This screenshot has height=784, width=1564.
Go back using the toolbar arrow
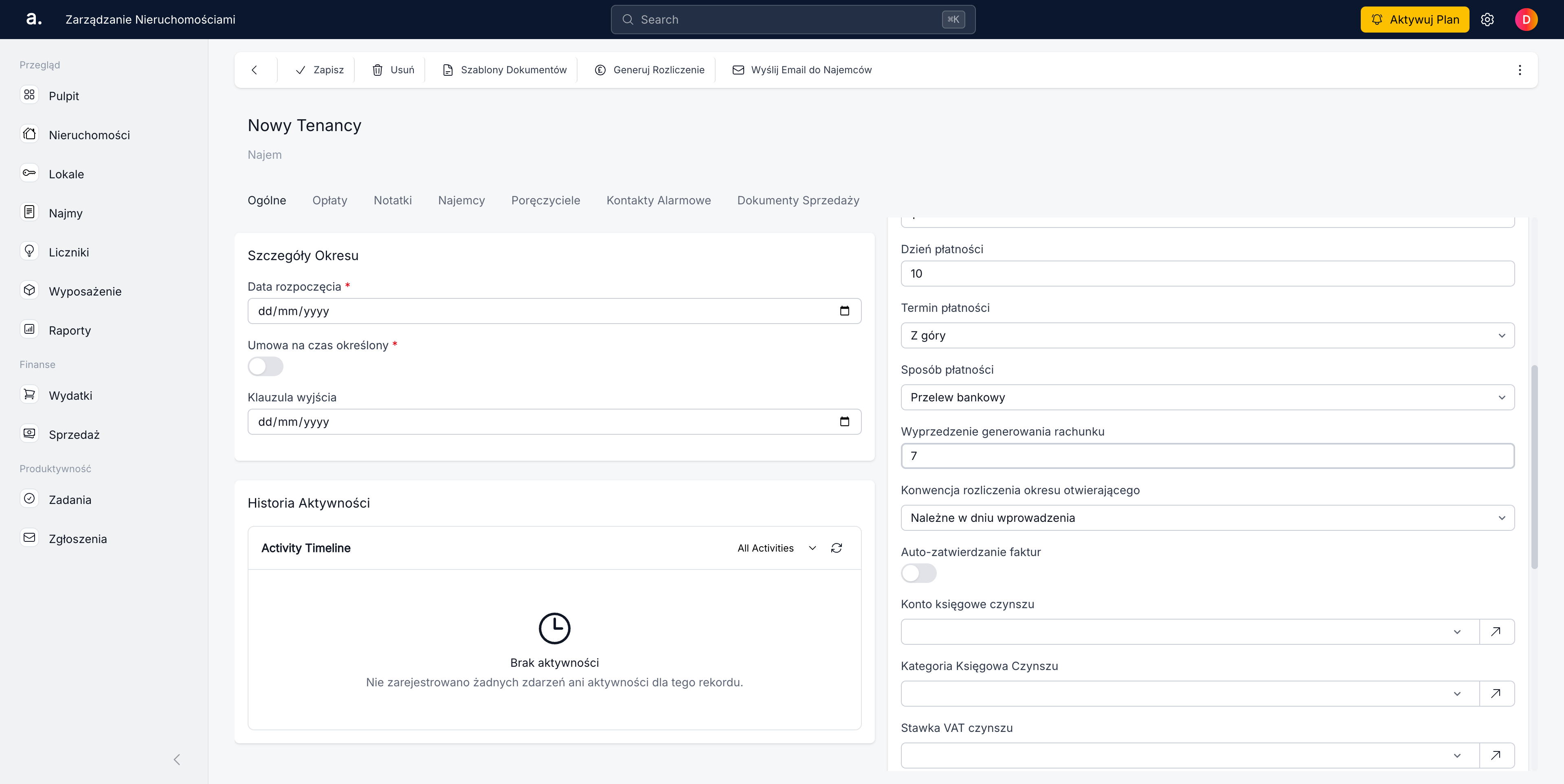(x=255, y=70)
